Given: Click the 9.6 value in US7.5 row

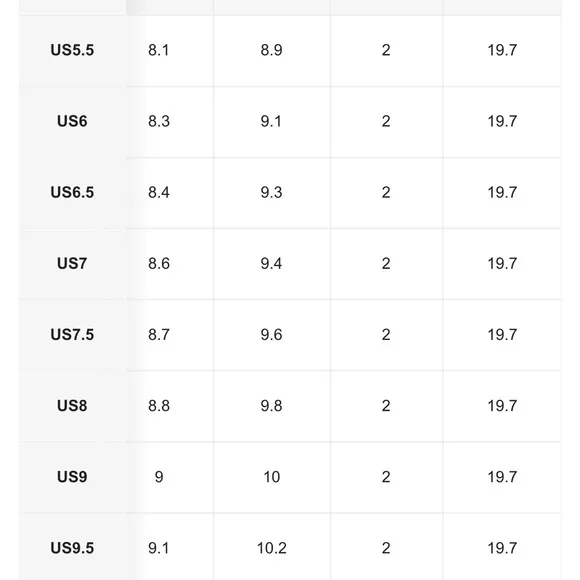Looking at the screenshot, I should (272, 335).
